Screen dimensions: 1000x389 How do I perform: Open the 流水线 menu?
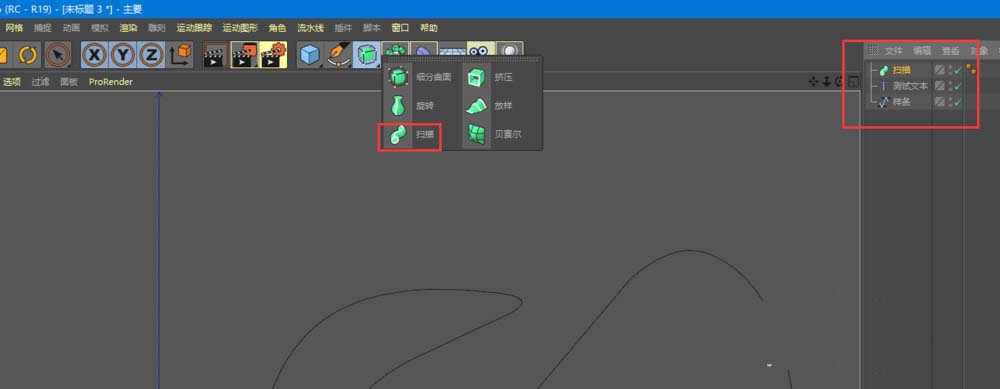click(311, 28)
